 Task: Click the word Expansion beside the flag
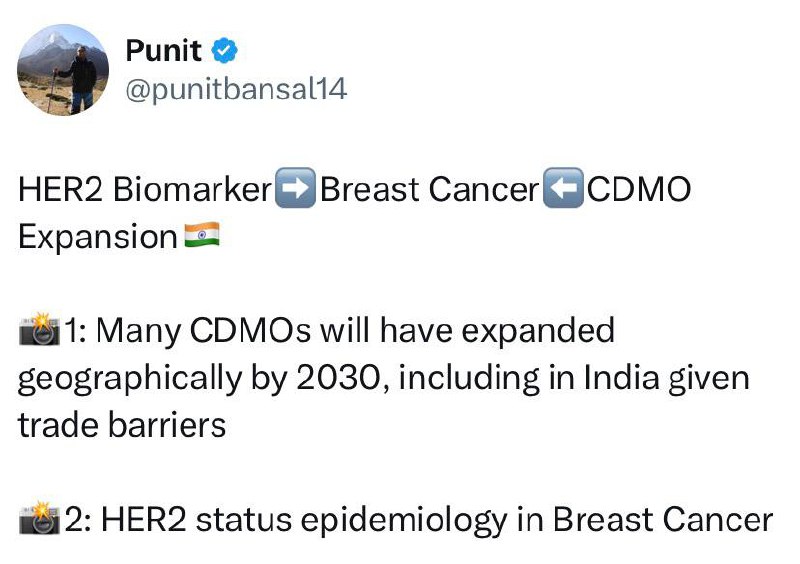pyautogui.click(x=97, y=237)
